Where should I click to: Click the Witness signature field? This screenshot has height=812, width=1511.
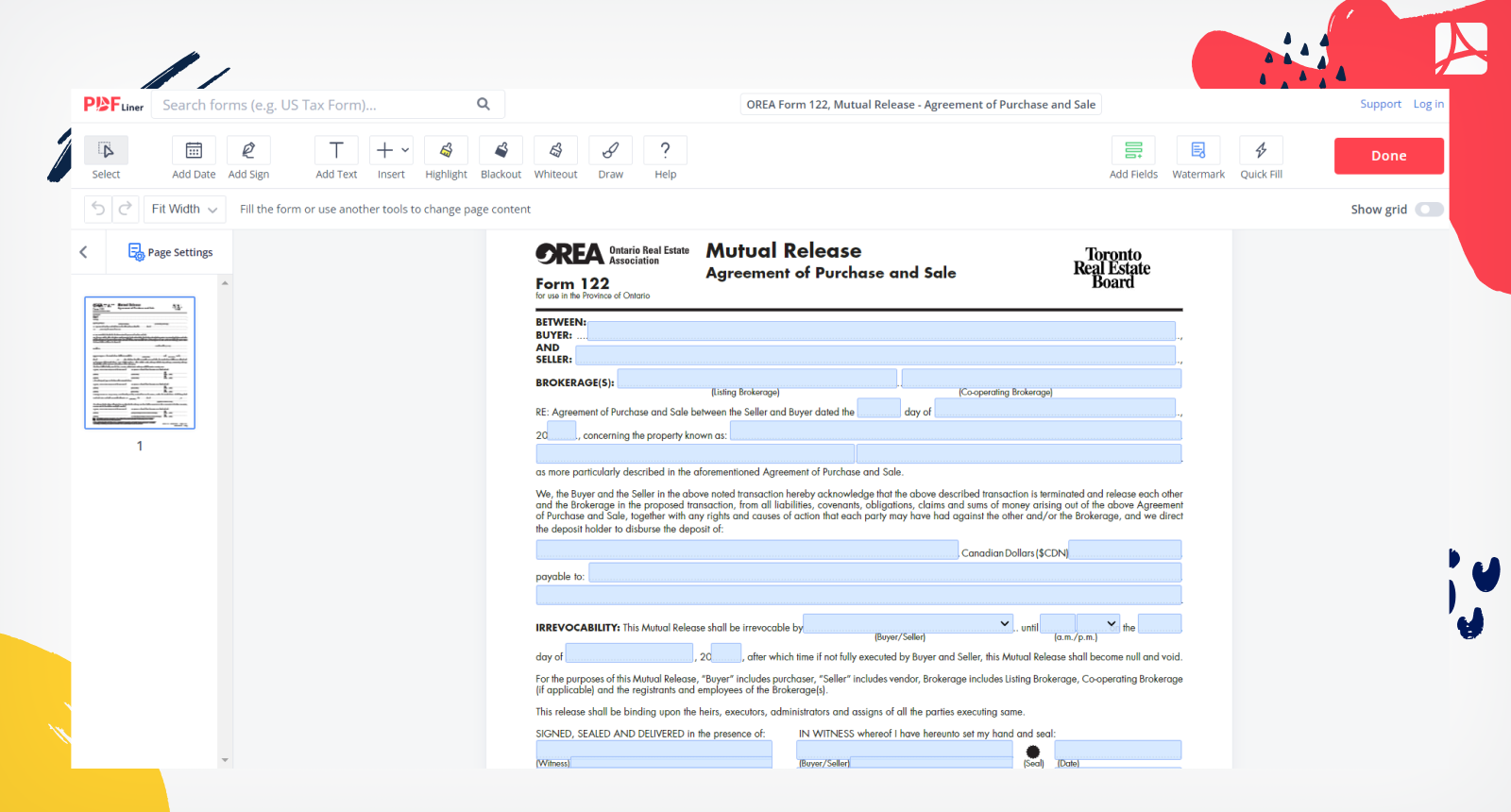coord(654,750)
